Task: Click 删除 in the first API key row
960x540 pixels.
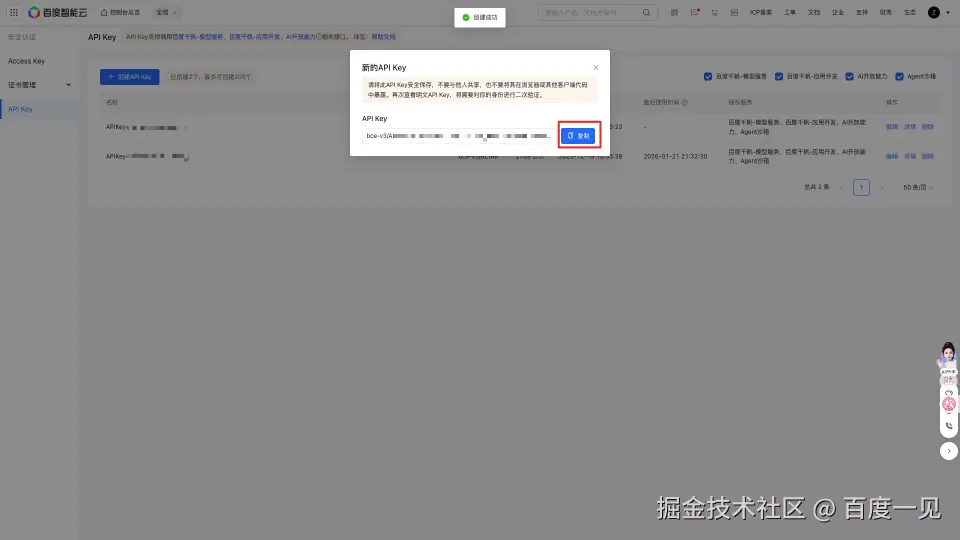Action: [928, 127]
